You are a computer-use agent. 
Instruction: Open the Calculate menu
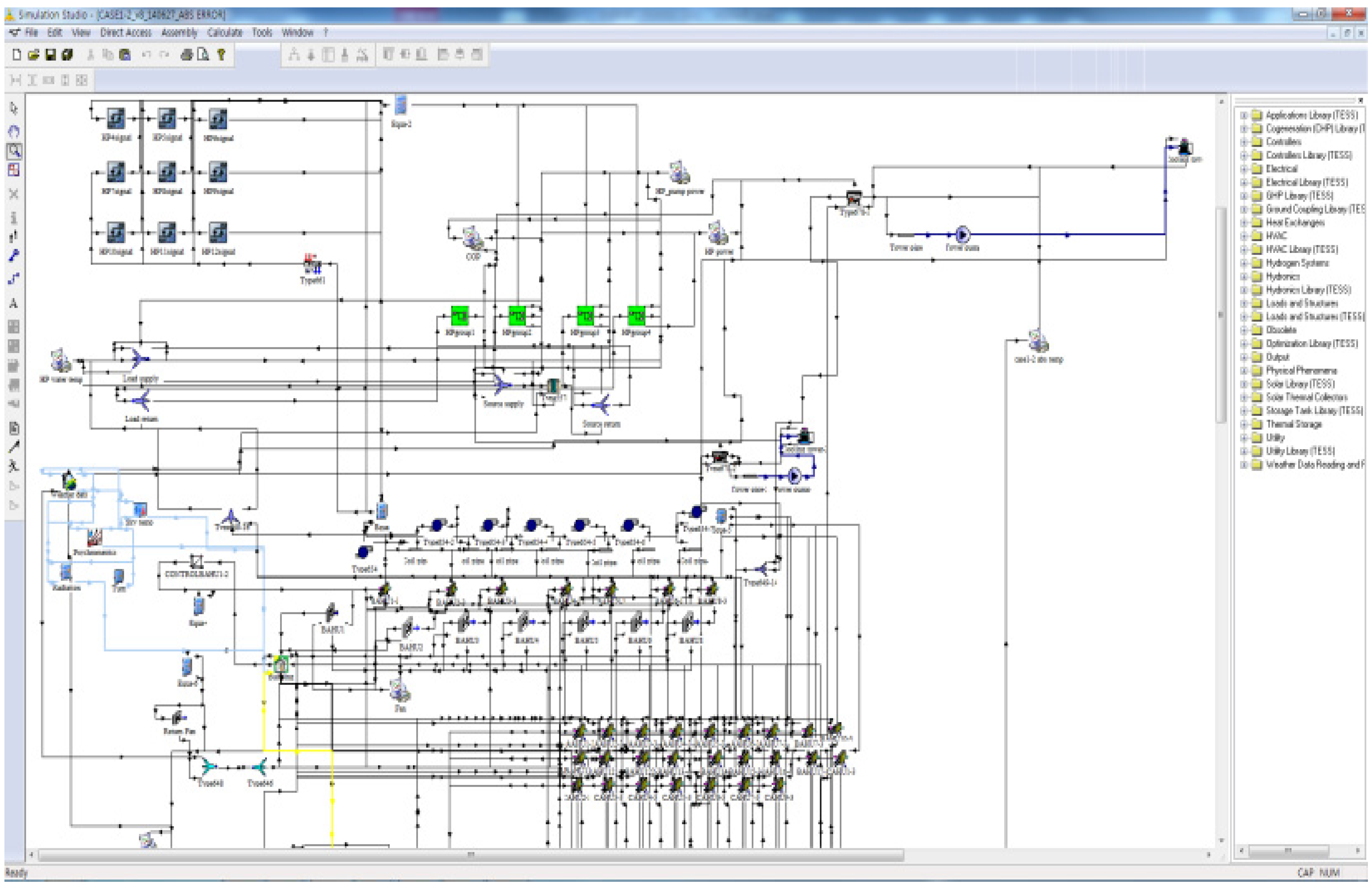click(x=225, y=33)
